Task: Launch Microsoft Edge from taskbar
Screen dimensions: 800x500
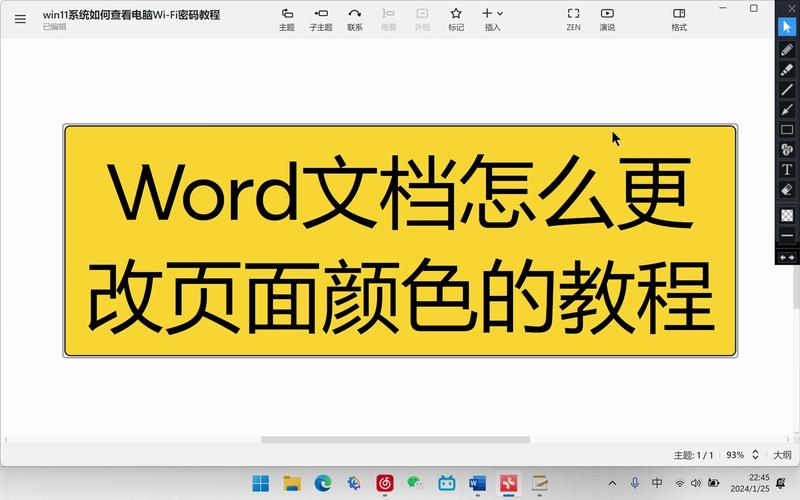Action: pos(322,483)
